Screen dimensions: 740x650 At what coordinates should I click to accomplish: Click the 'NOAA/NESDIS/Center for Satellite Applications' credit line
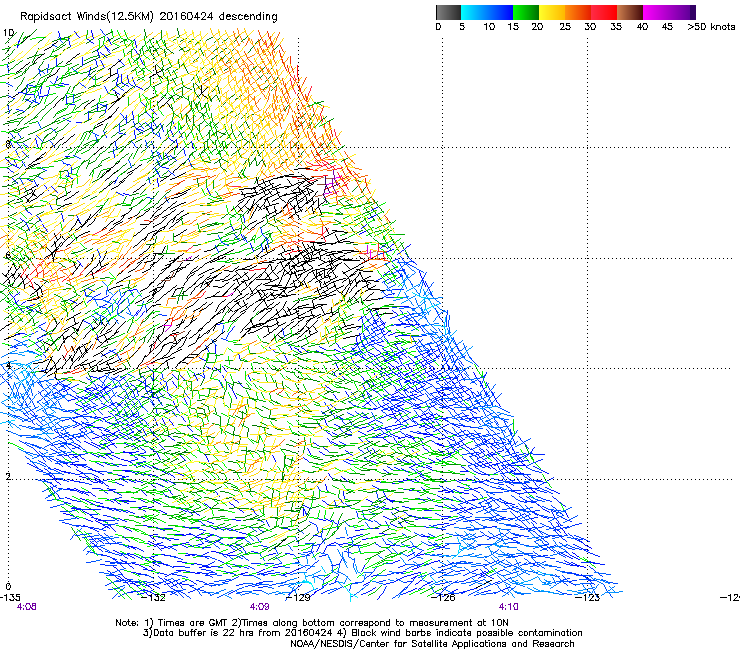pyautogui.click(x=432, y=644)
